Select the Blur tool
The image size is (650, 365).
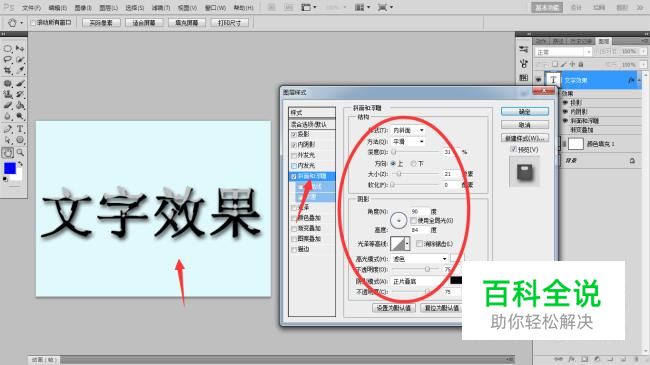coord(7,116)
